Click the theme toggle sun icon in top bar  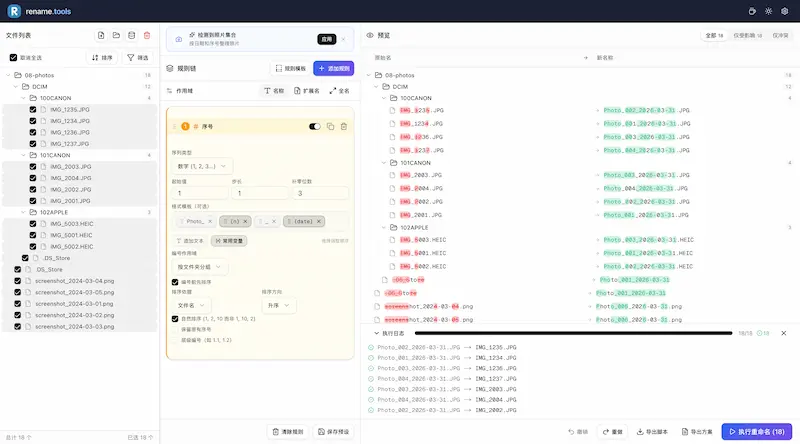[x=768, y=11]
